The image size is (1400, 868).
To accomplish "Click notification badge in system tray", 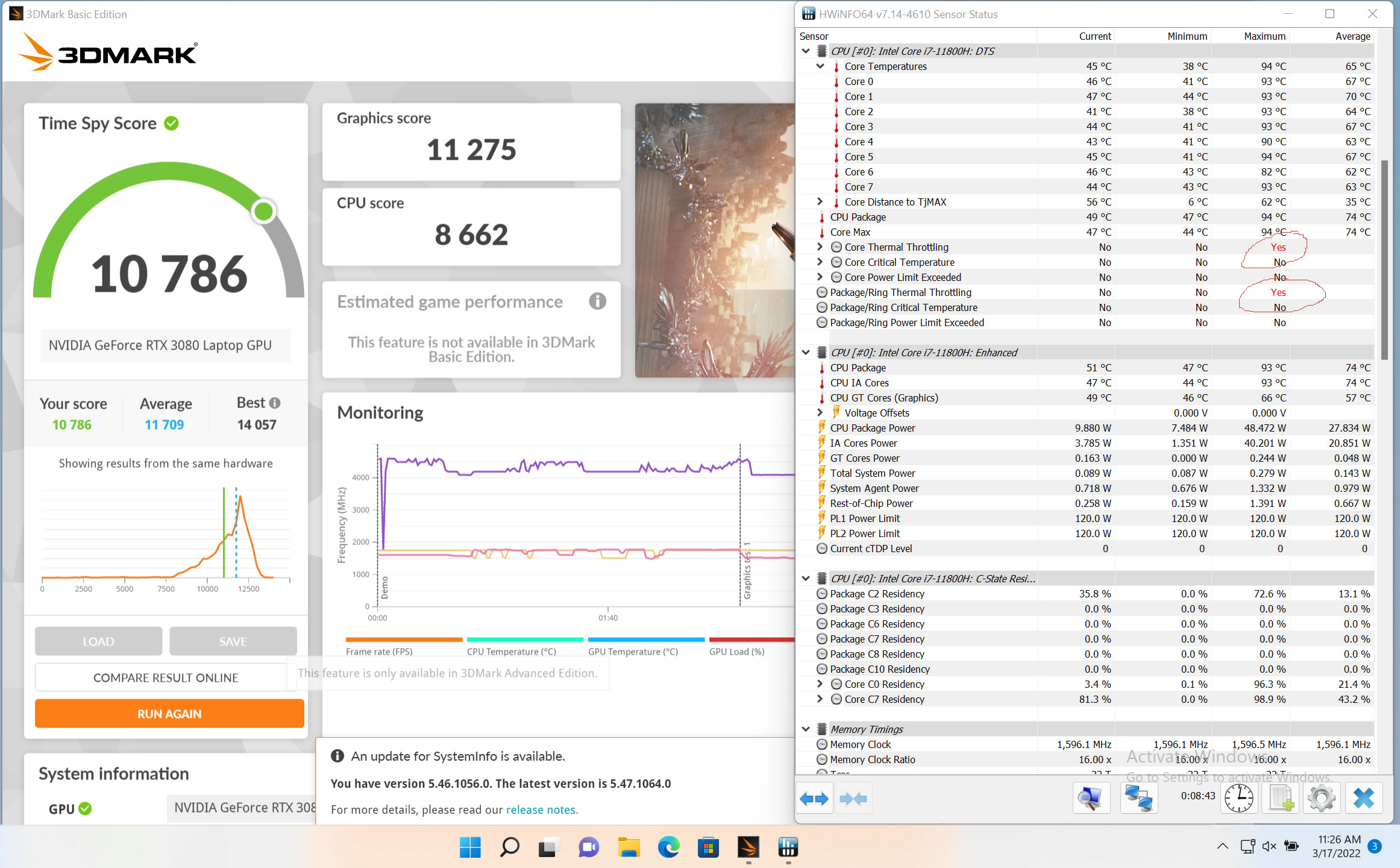I will [x=1375, y=846].
